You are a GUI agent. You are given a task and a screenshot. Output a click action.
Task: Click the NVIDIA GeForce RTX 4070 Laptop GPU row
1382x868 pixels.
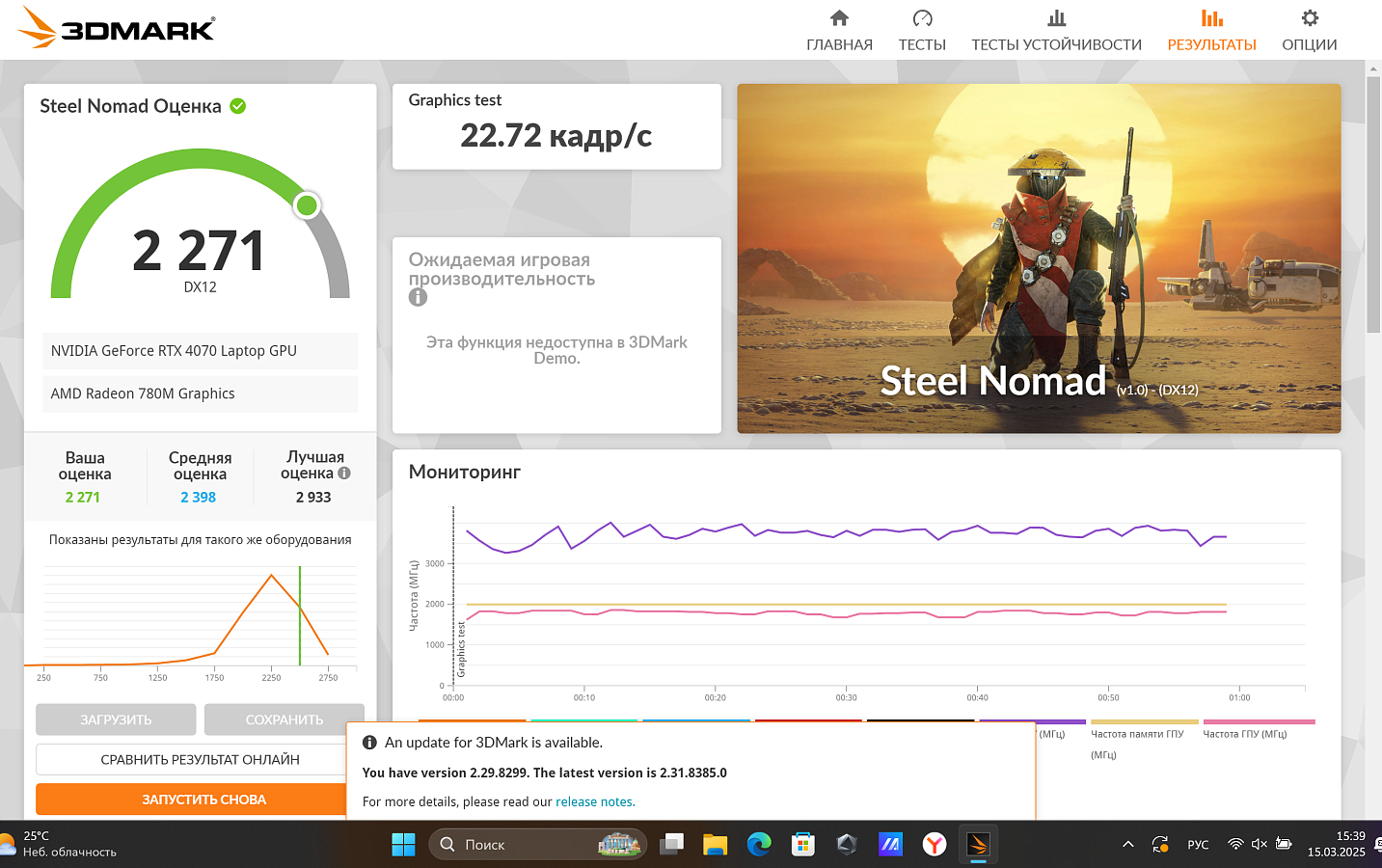pos(200,351)
